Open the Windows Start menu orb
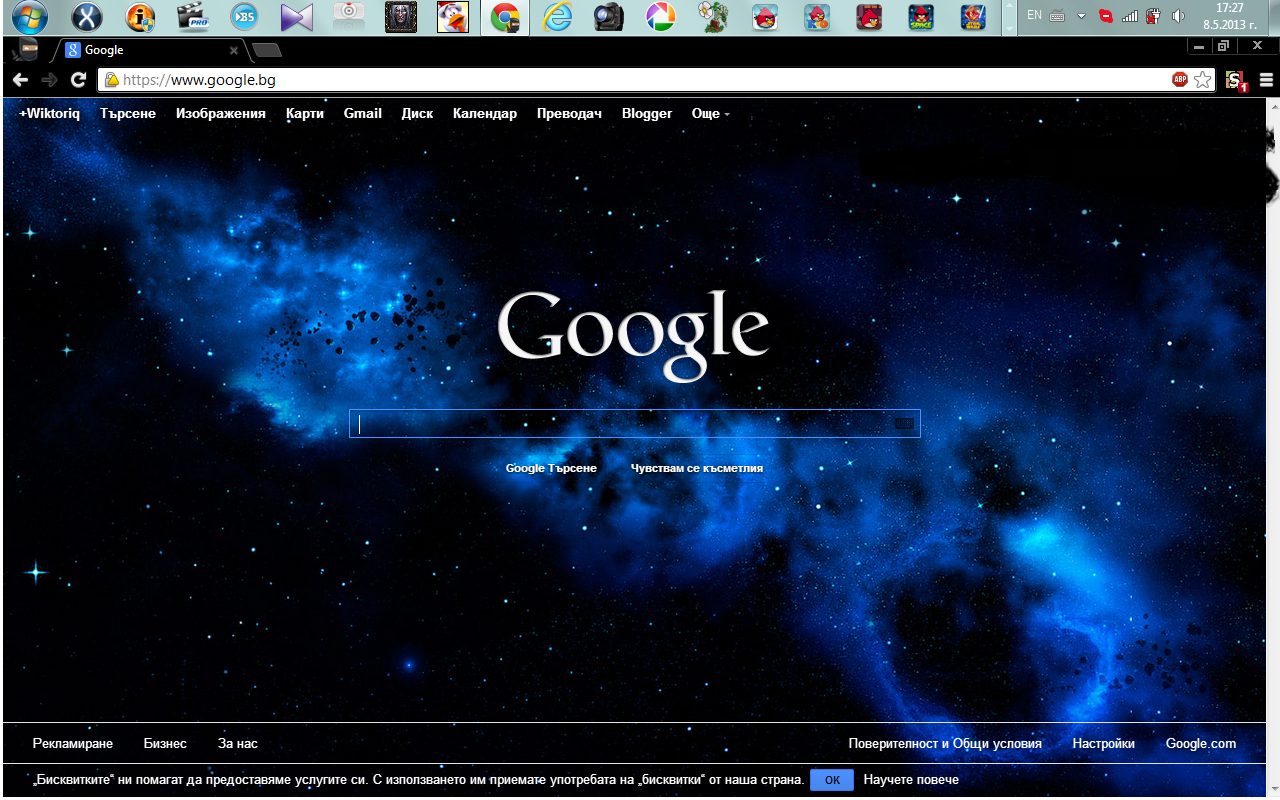The width and height of the screenshot is (1280, 800). point(29,17)
